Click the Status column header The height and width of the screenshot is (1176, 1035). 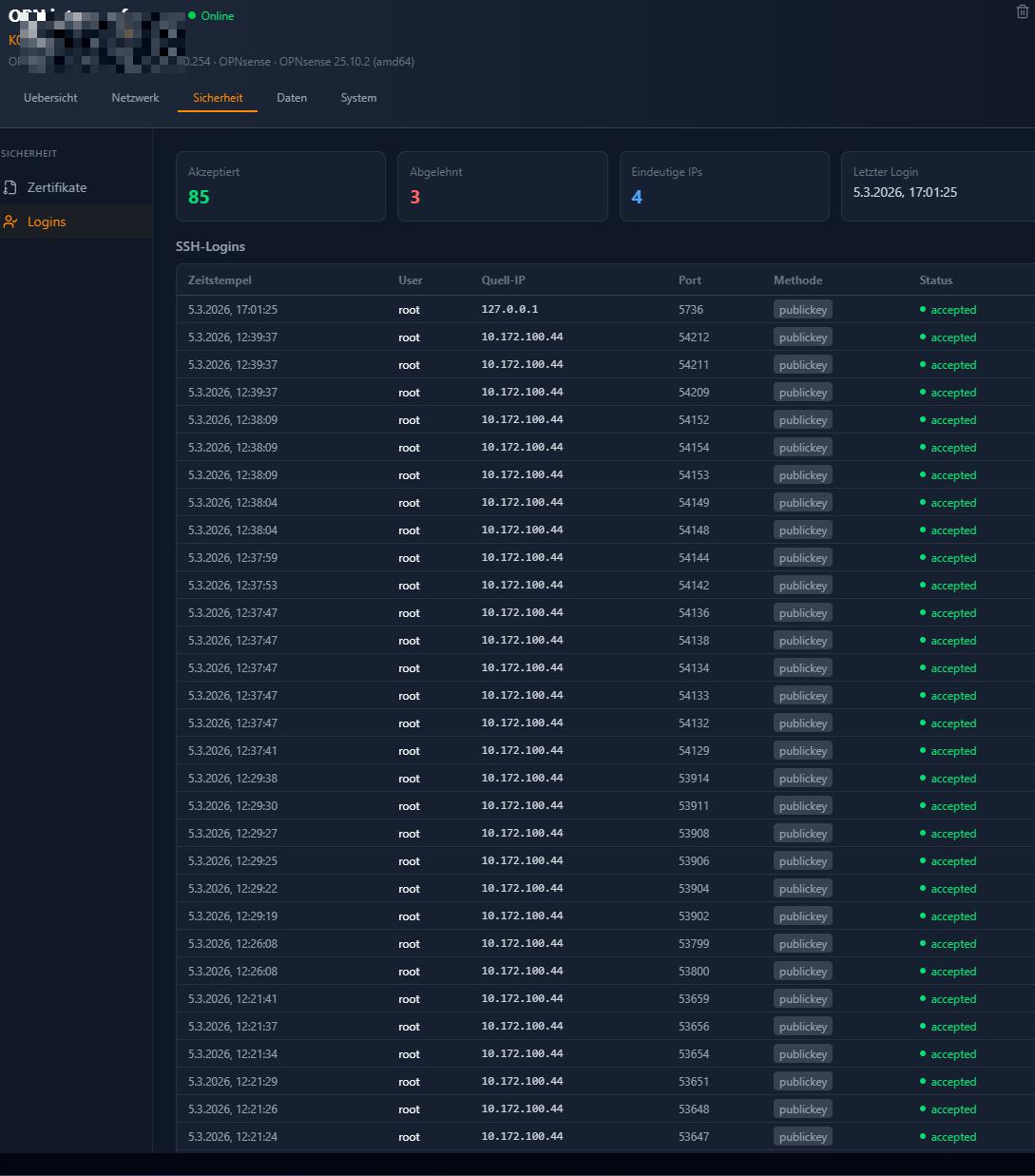point(935,280)
